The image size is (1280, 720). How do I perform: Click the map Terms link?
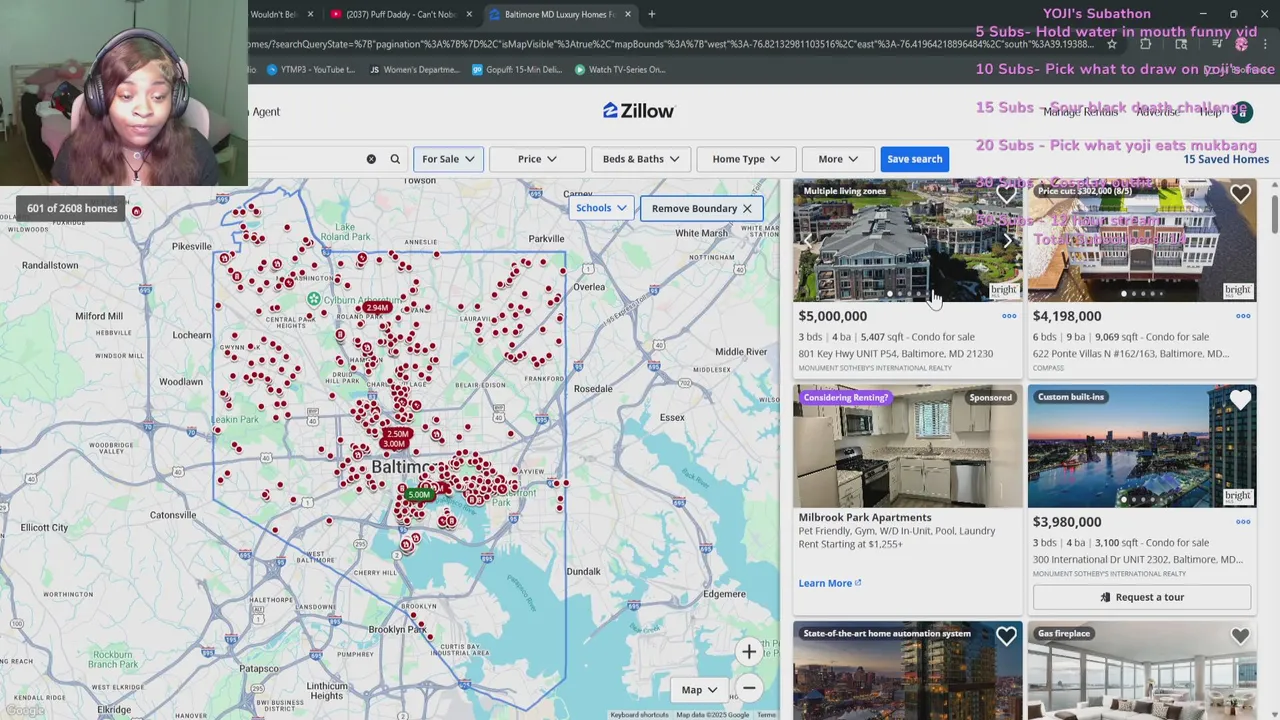[766, 715]
